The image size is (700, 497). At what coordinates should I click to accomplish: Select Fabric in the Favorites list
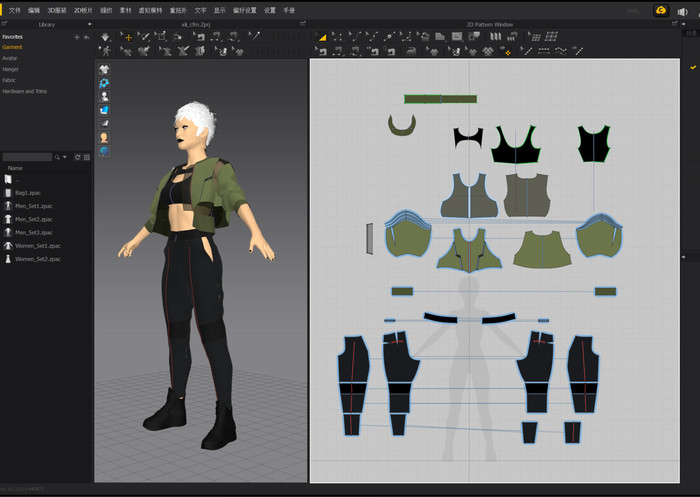click(9, 80)
